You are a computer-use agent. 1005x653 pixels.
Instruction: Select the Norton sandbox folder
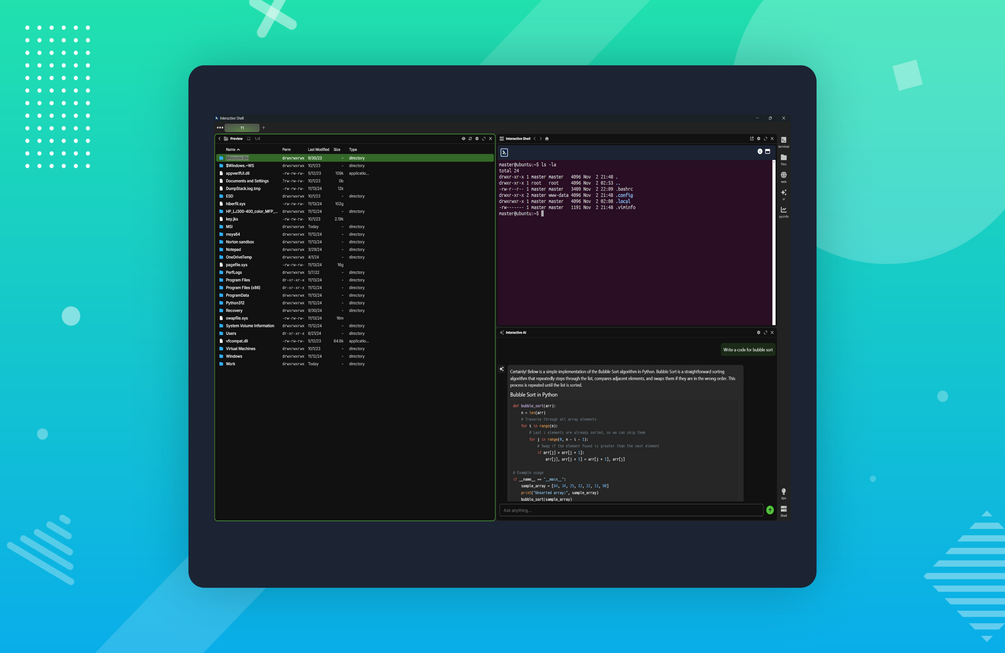[x=354, y=242]
